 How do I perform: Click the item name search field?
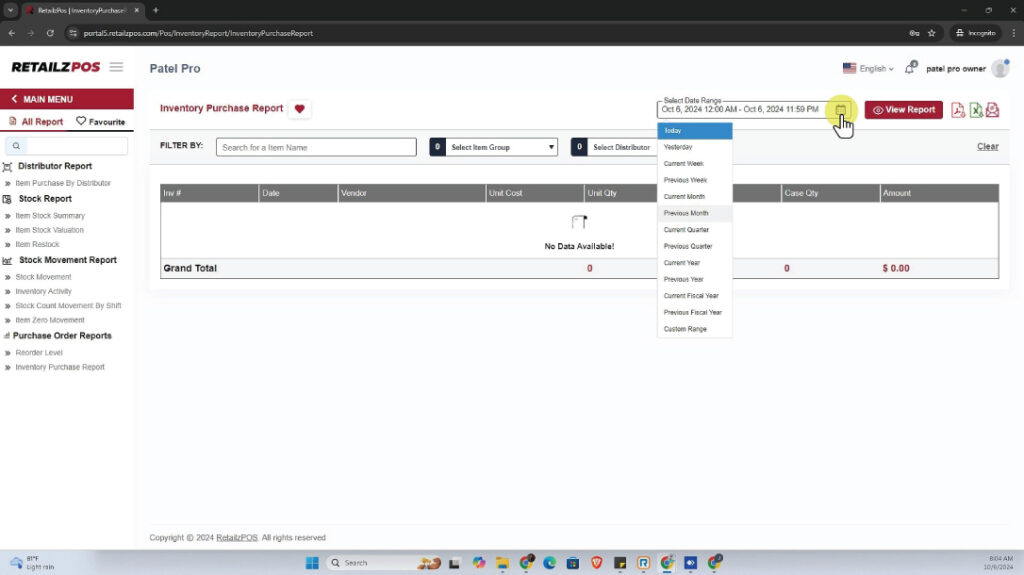[x=316, y=147]
